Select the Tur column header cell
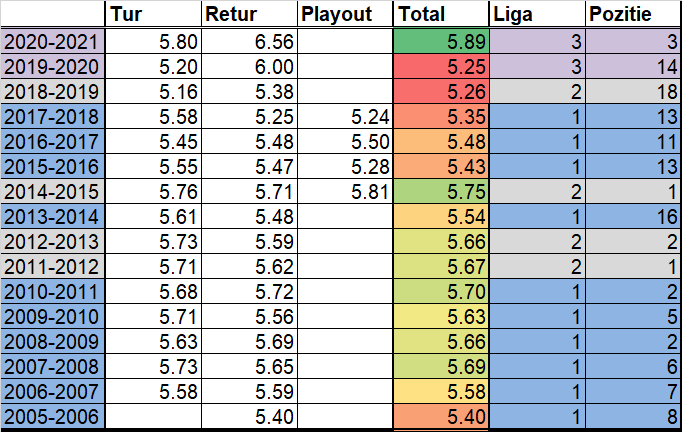The image size is (682, 432). click(153, 14)
